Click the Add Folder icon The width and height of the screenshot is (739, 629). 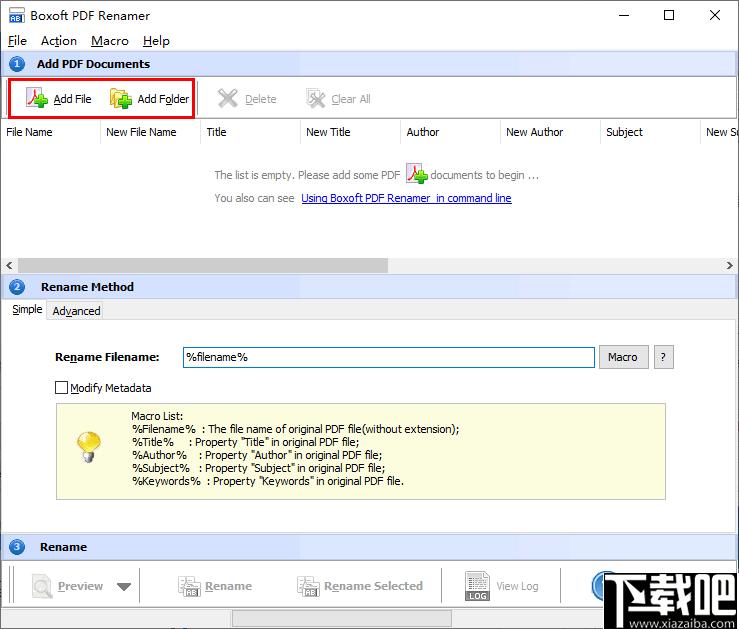121,98
